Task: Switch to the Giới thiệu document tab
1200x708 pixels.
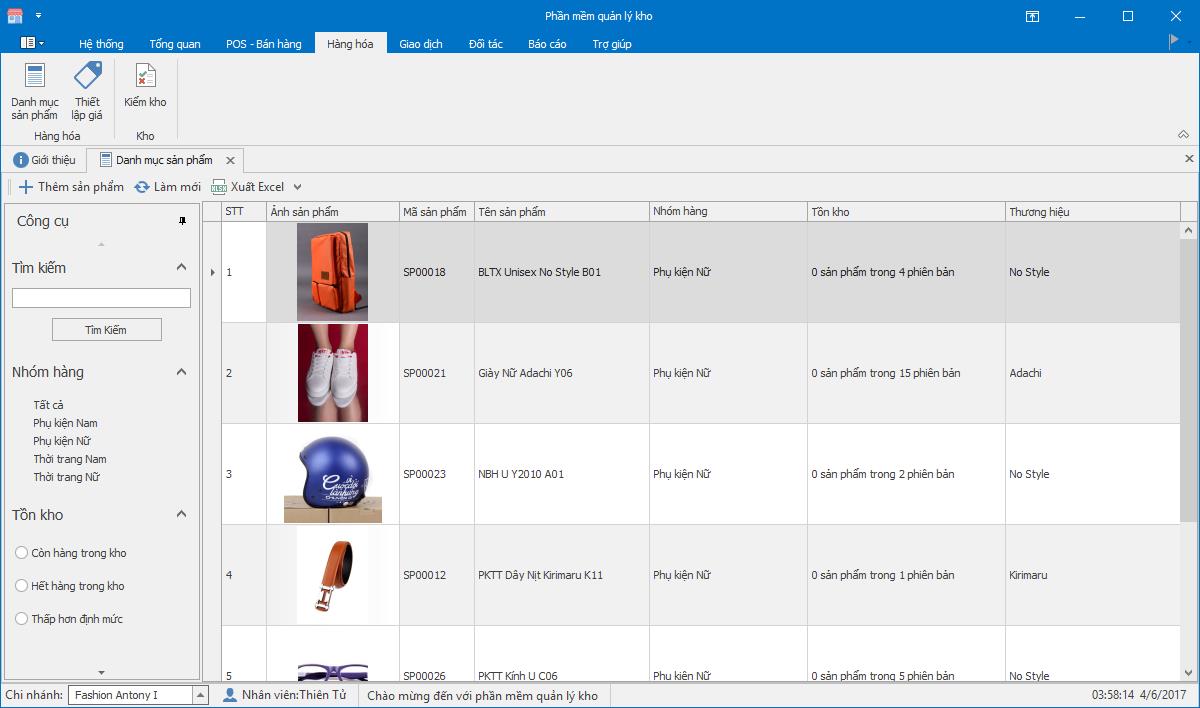Action: (45, 160)
